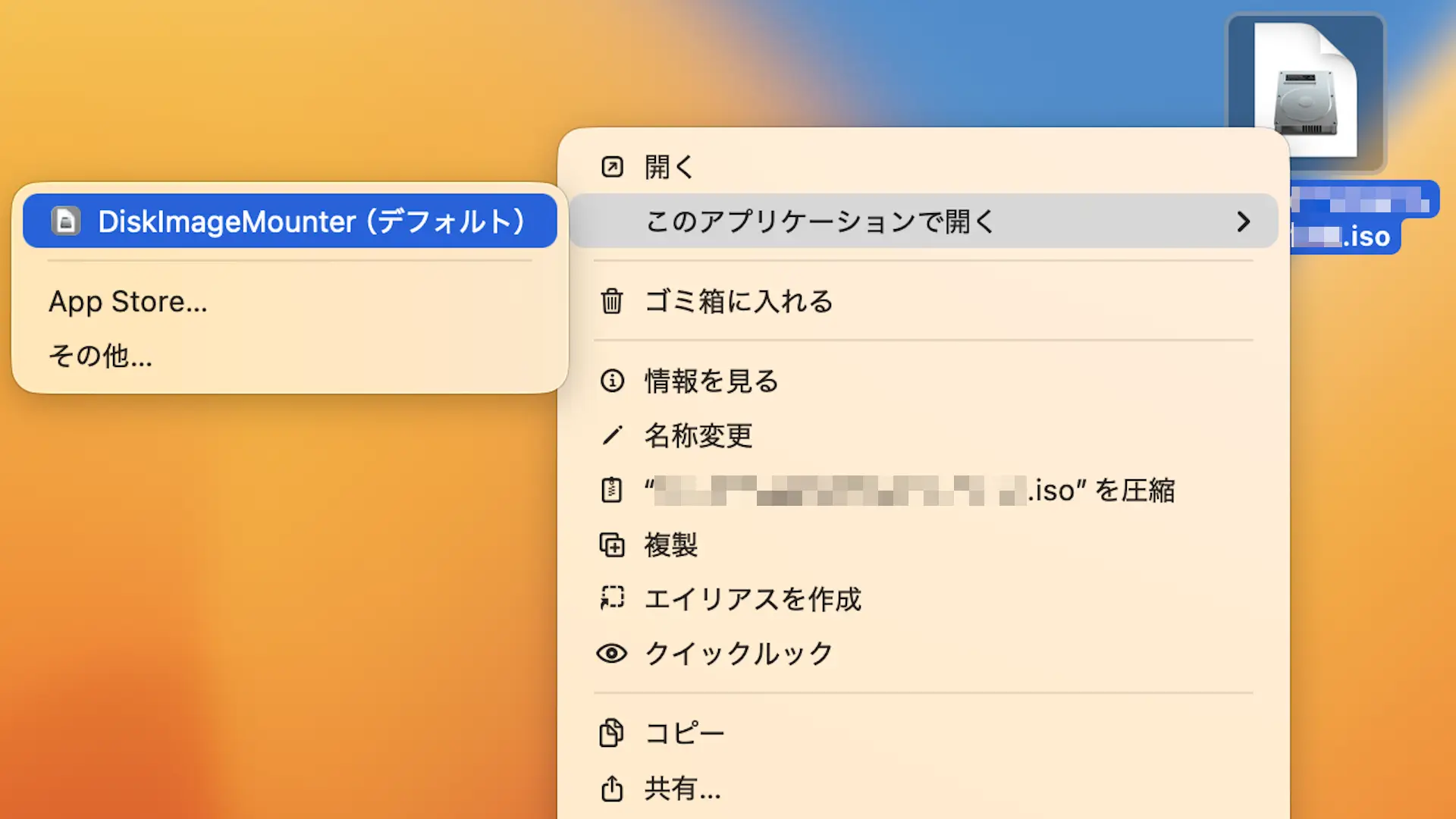Click the eye icon for クイックルック

tap(612, 654)
